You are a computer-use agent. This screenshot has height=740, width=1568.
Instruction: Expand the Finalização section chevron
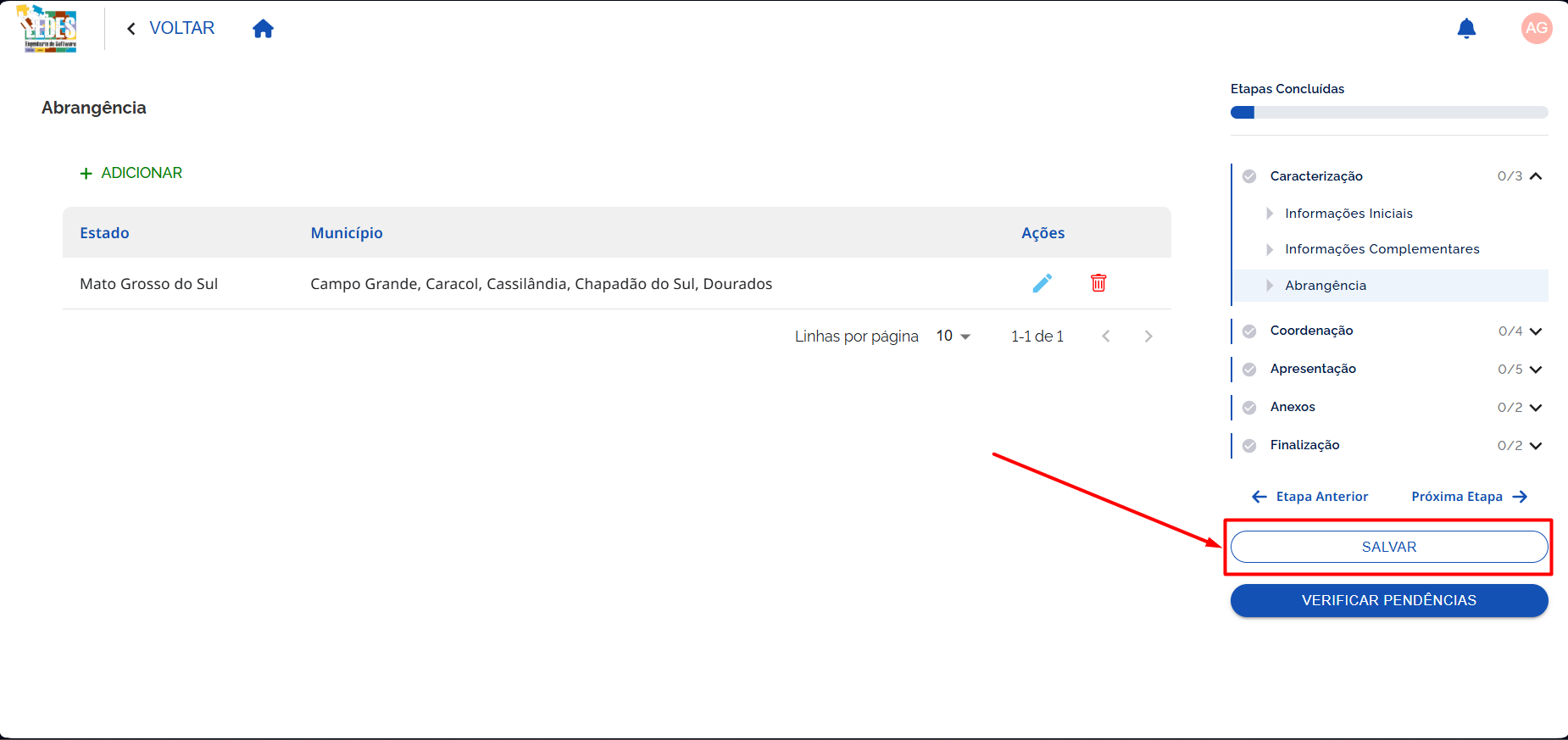click(1536, 446)
